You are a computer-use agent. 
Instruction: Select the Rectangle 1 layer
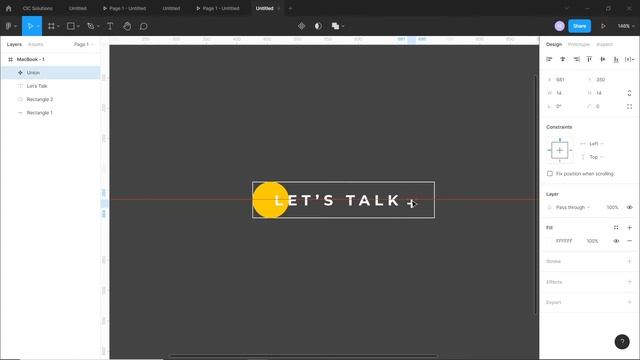[x=51, y=113]
